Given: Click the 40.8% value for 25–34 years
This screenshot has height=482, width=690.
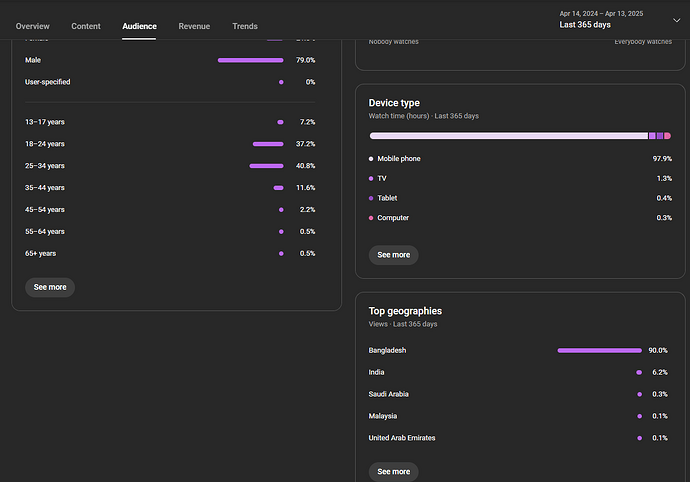Looking at the screenshot, I should 305,166.
